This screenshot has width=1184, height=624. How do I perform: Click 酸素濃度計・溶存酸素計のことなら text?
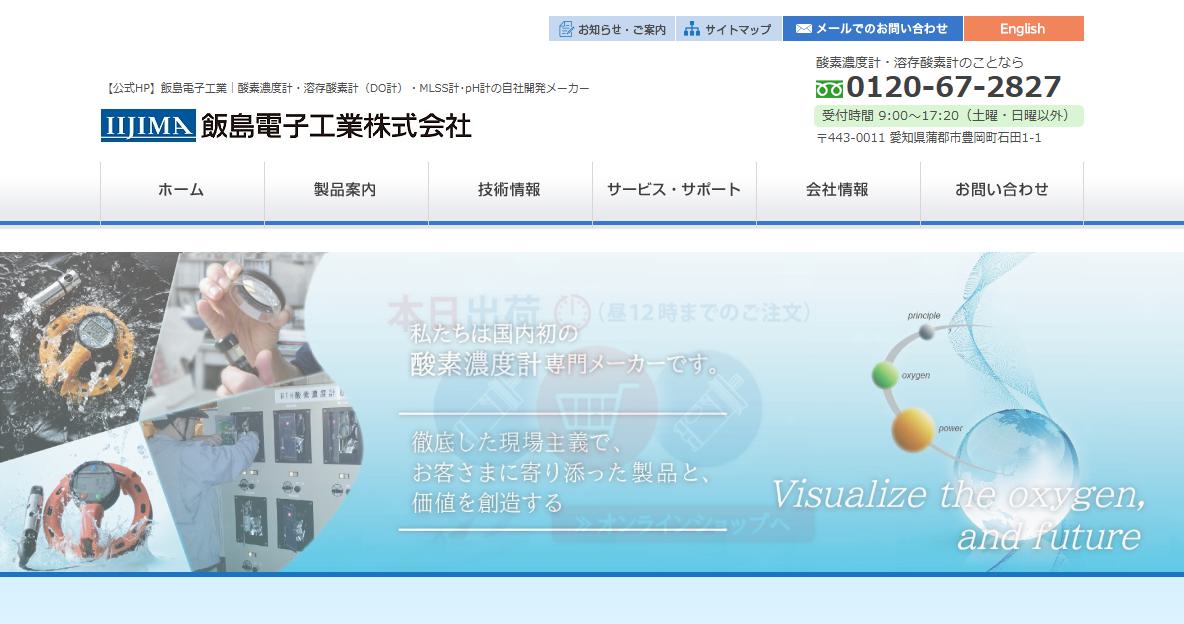pyautogui.click(x=920, y=62)
